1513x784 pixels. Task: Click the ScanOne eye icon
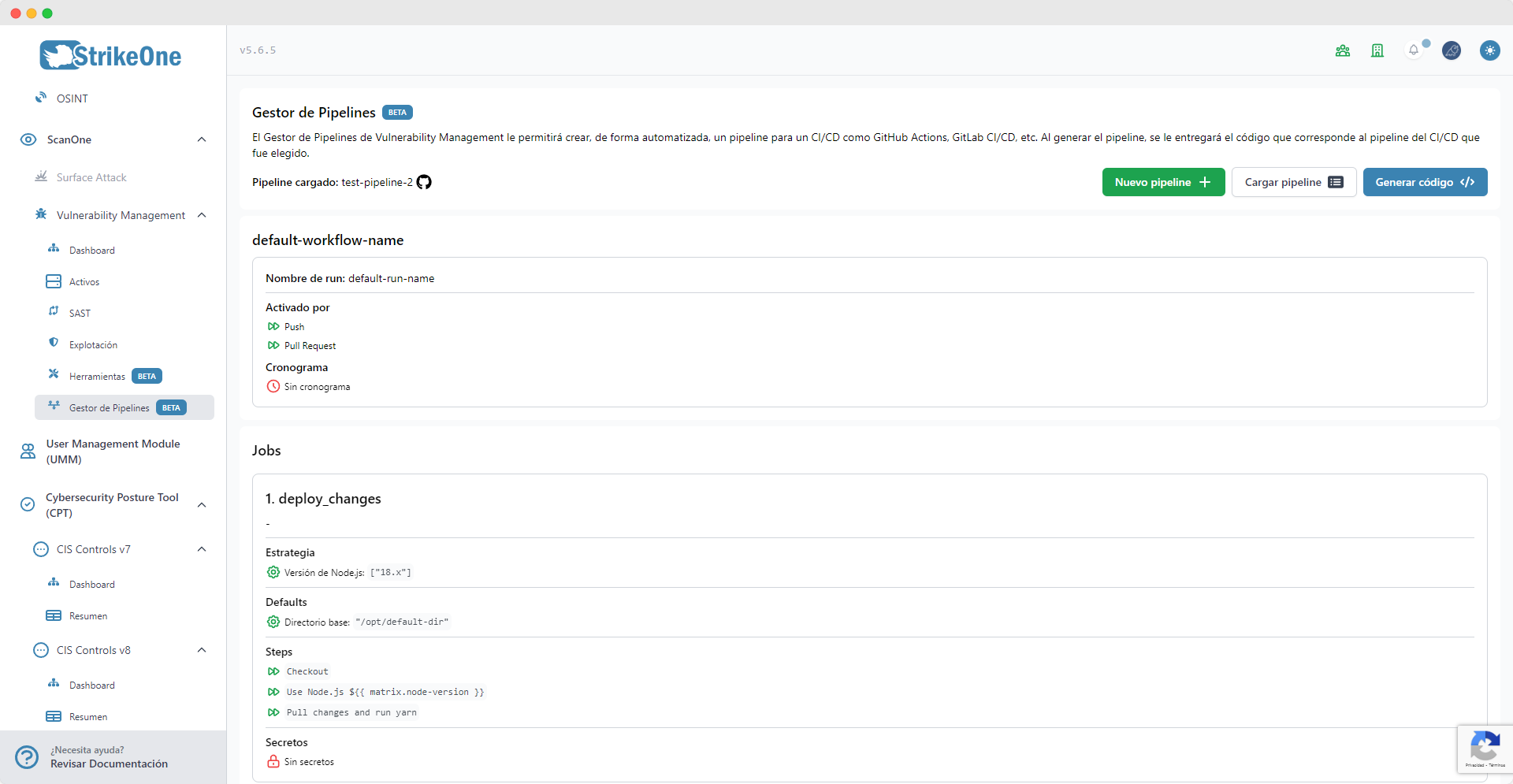(28, 139)
